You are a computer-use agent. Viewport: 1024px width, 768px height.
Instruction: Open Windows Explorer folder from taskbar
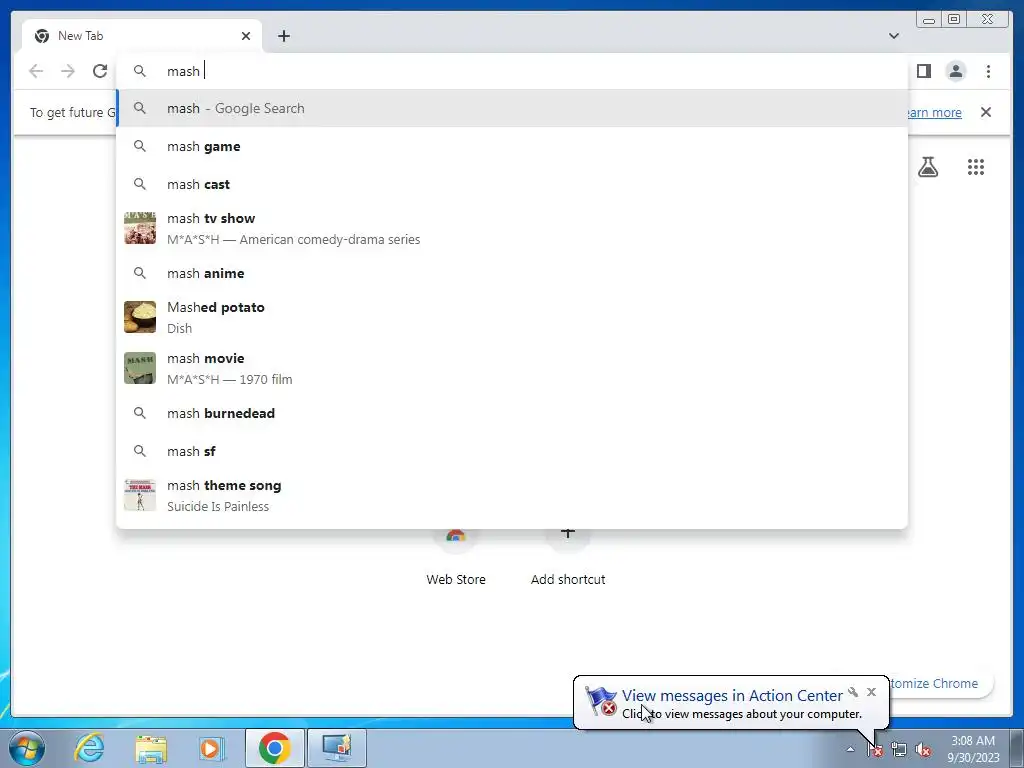click(151, 748)
